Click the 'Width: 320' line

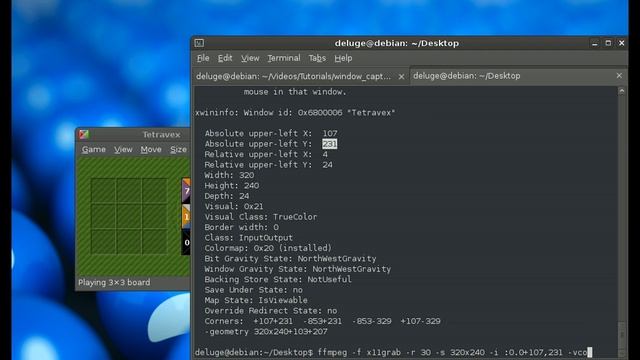pos(229,175)
